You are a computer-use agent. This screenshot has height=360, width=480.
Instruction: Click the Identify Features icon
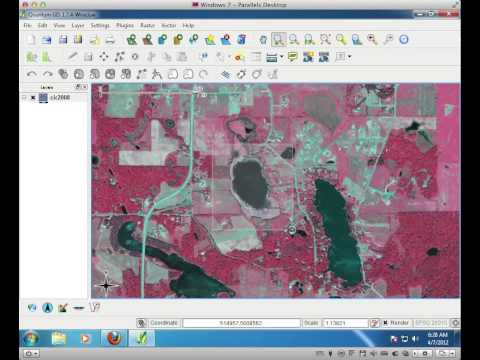[x=204, y=57]
